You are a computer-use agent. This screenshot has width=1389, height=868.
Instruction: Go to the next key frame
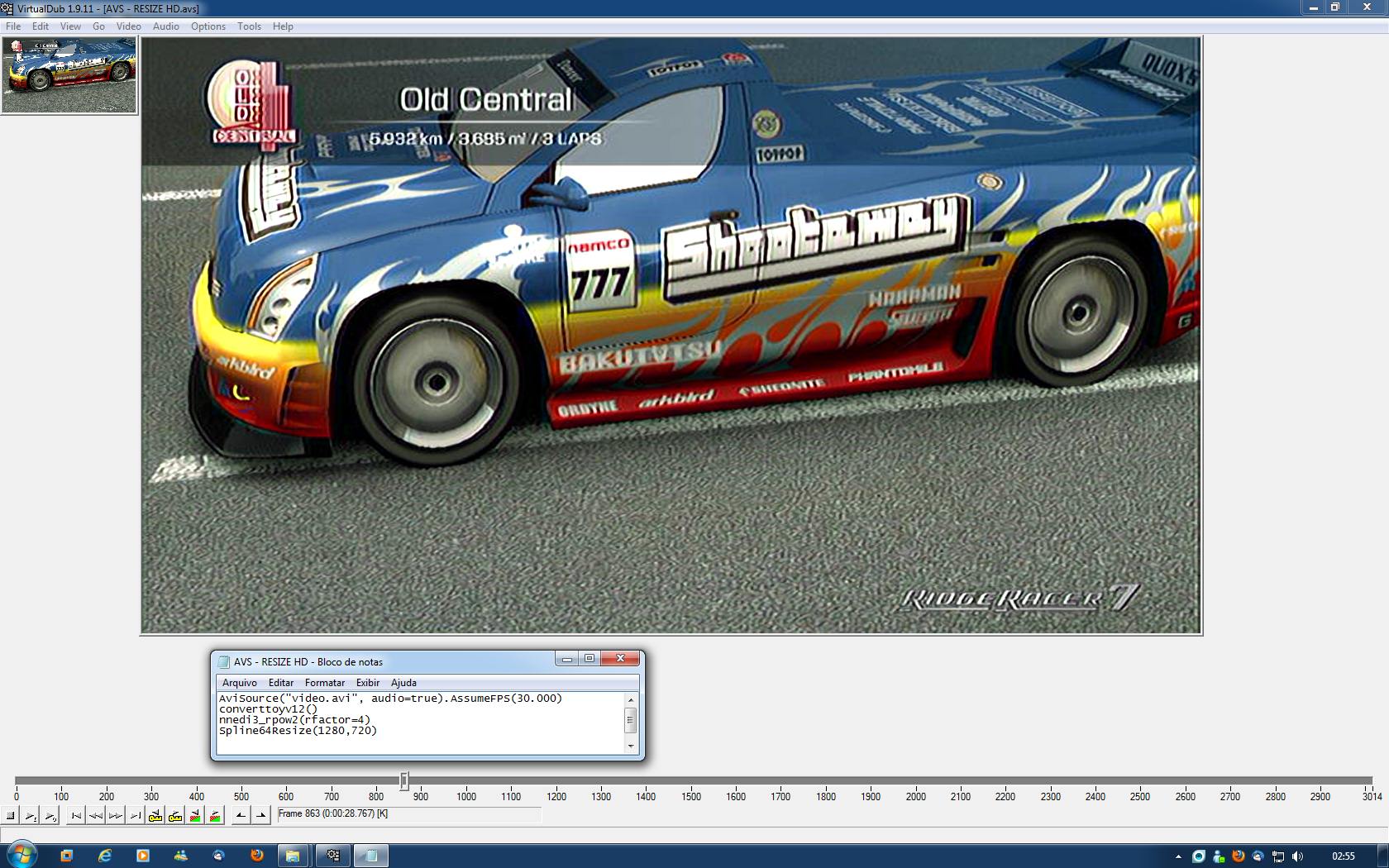175,816
